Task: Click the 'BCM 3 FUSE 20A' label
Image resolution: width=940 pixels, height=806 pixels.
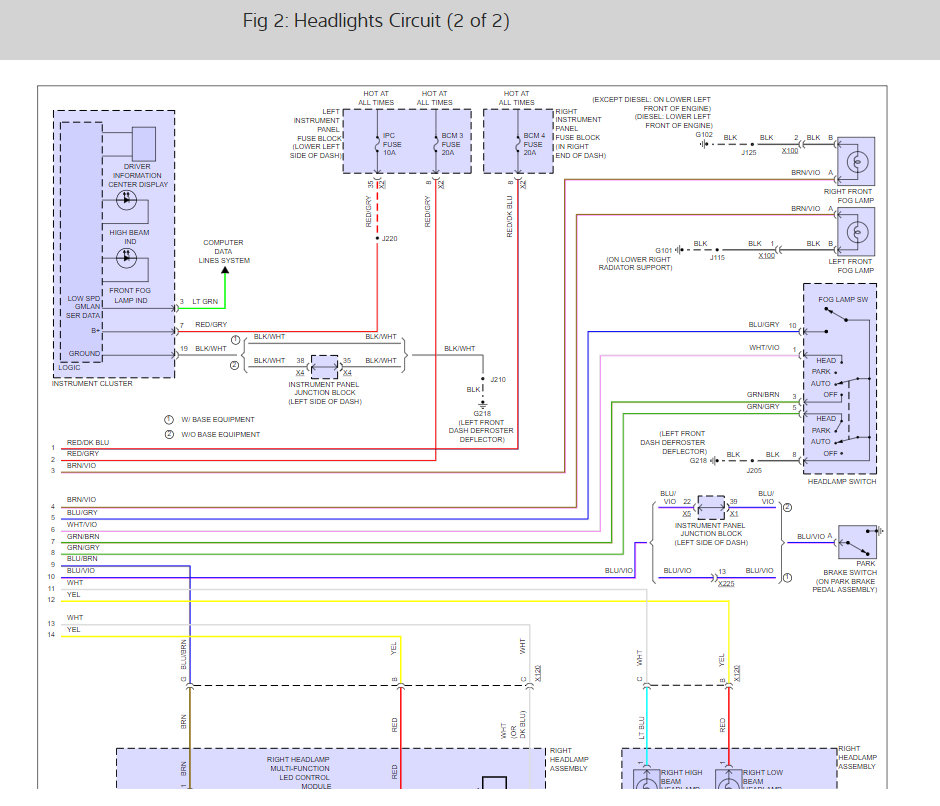Action: tap(452, 144)
